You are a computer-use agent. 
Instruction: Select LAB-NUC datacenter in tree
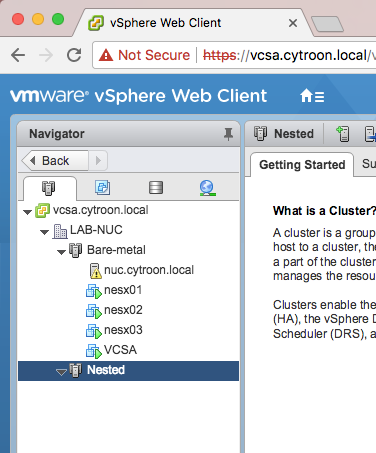point(96,230)
